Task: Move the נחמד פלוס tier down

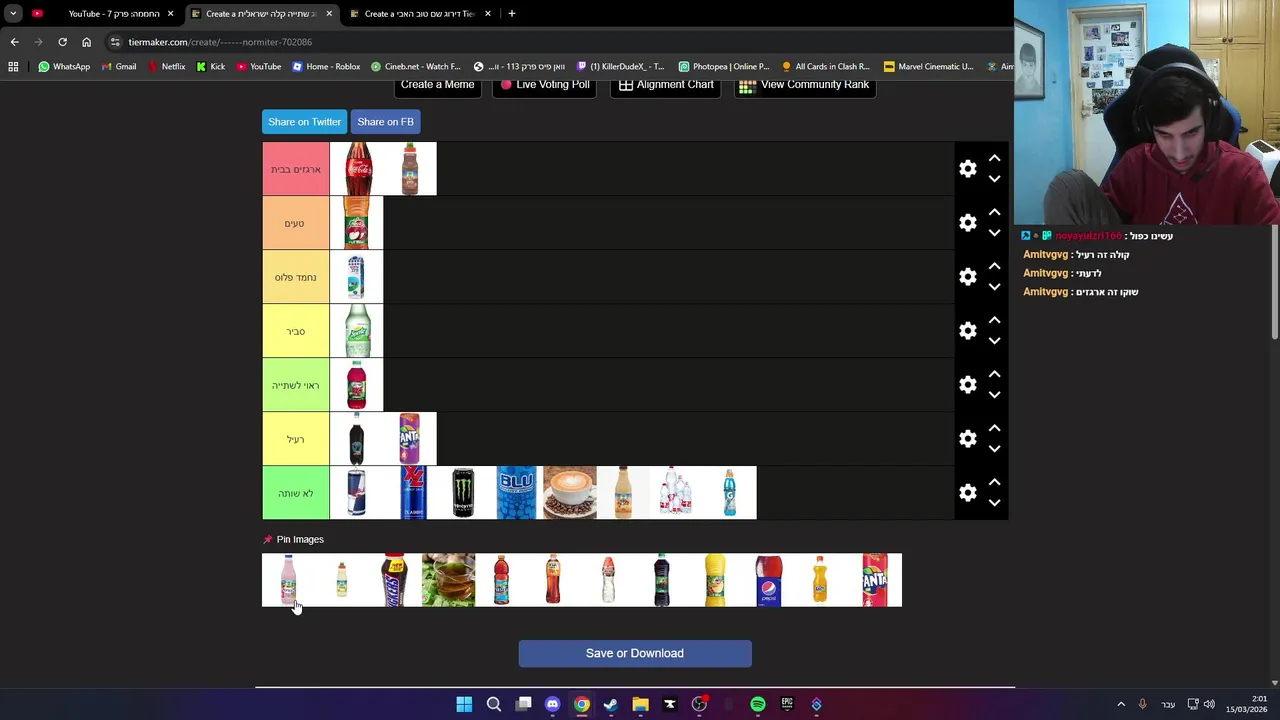Action: coord(994,287)
